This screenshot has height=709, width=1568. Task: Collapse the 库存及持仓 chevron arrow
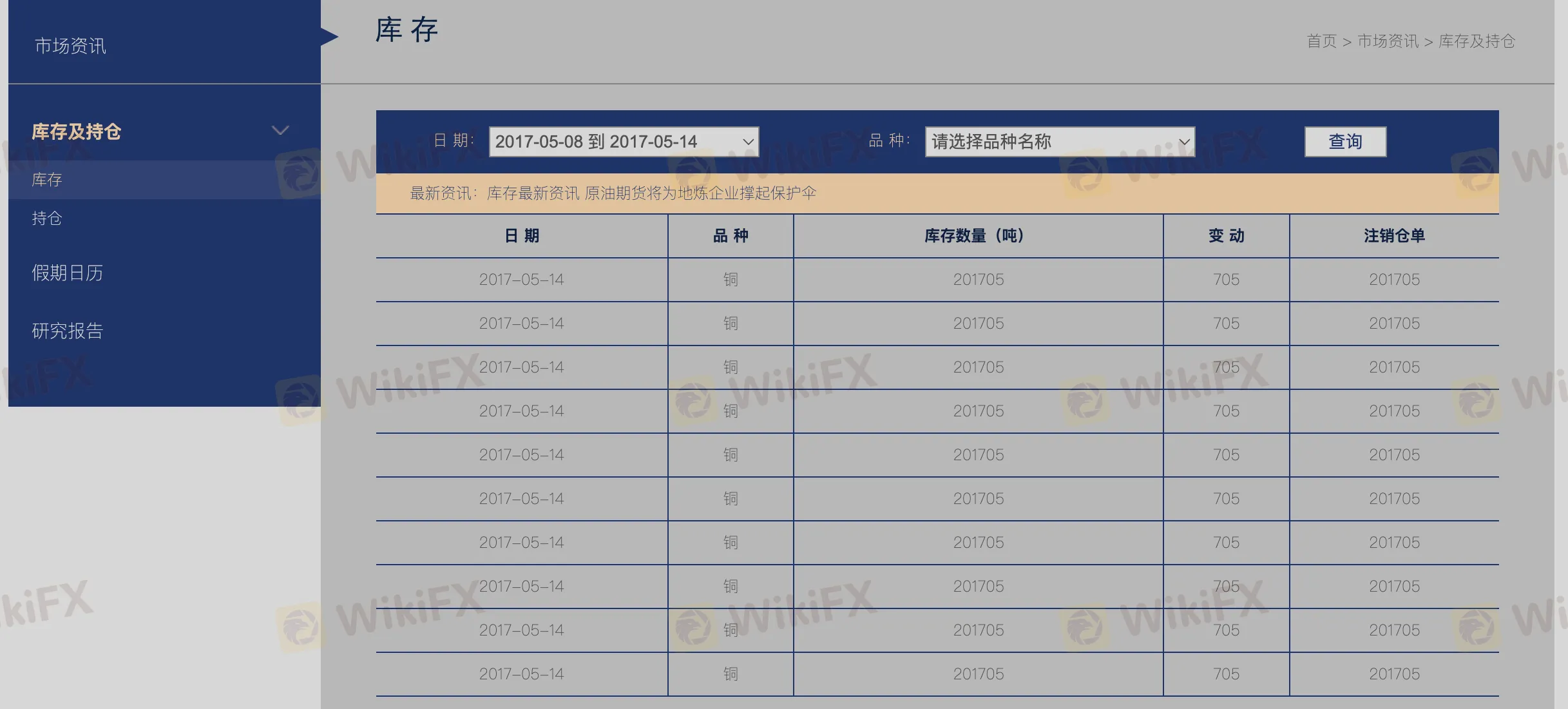280,130
